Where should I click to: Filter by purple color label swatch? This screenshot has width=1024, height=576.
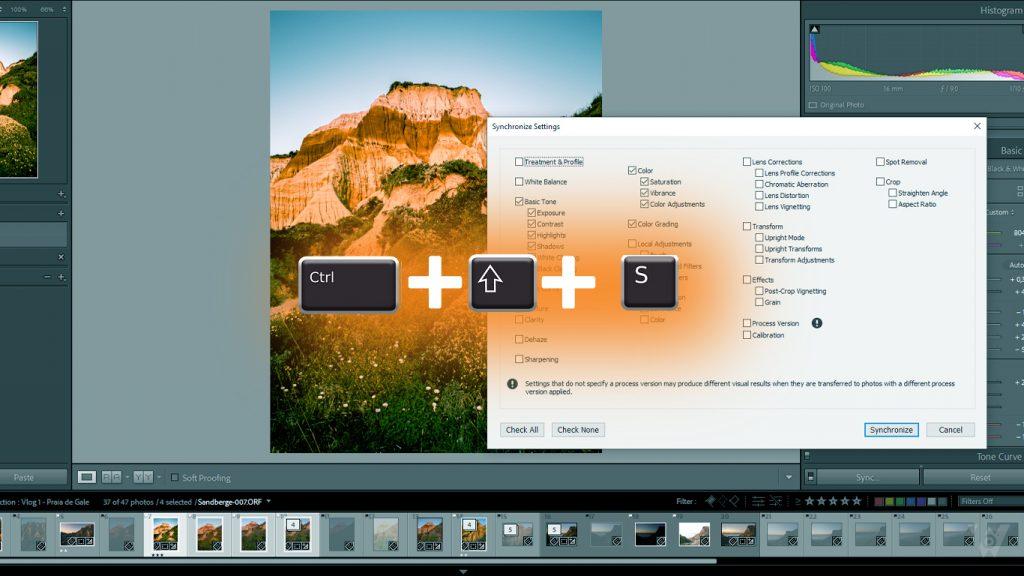(x=921, y=501)
